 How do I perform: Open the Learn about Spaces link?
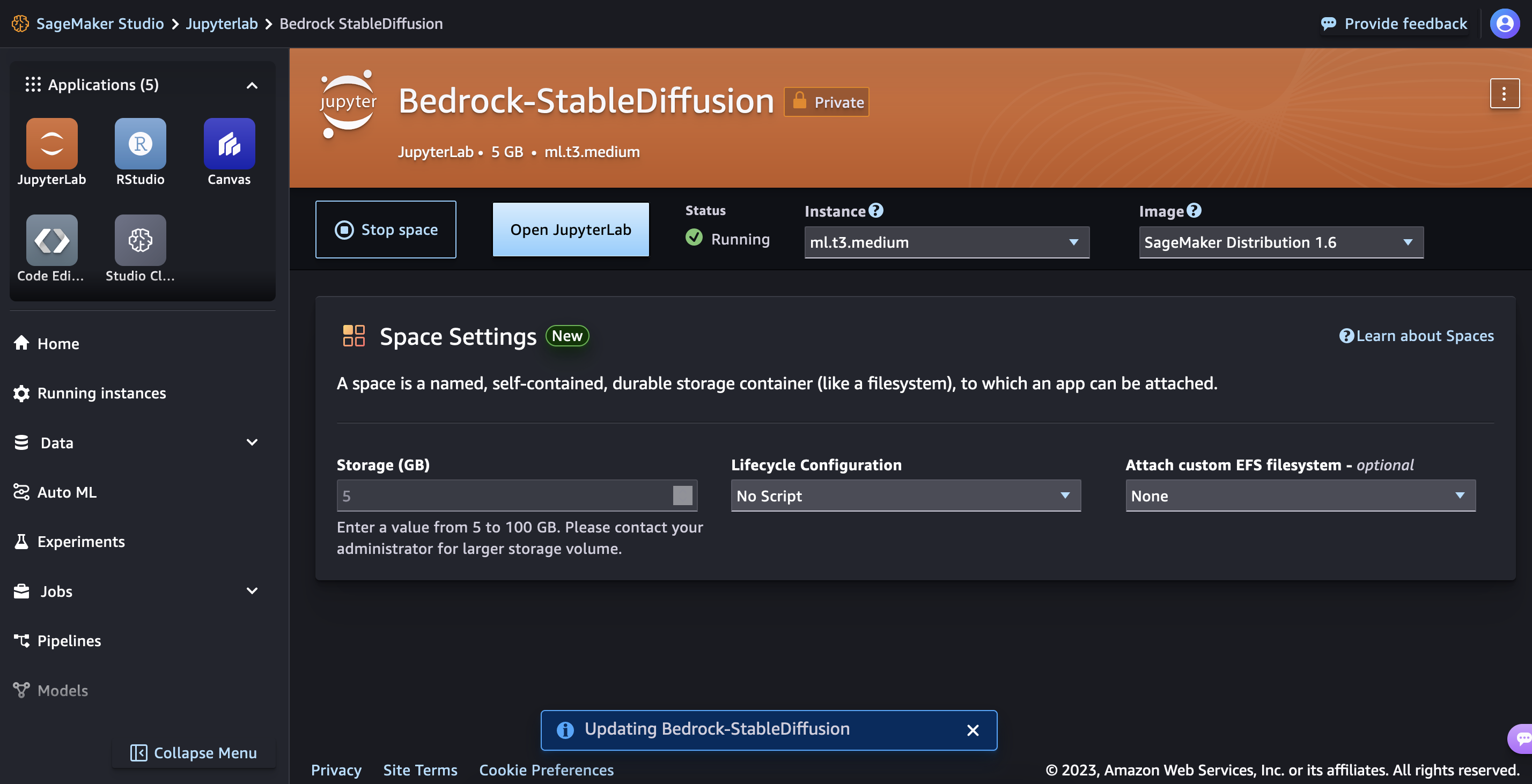[1416, 336]
